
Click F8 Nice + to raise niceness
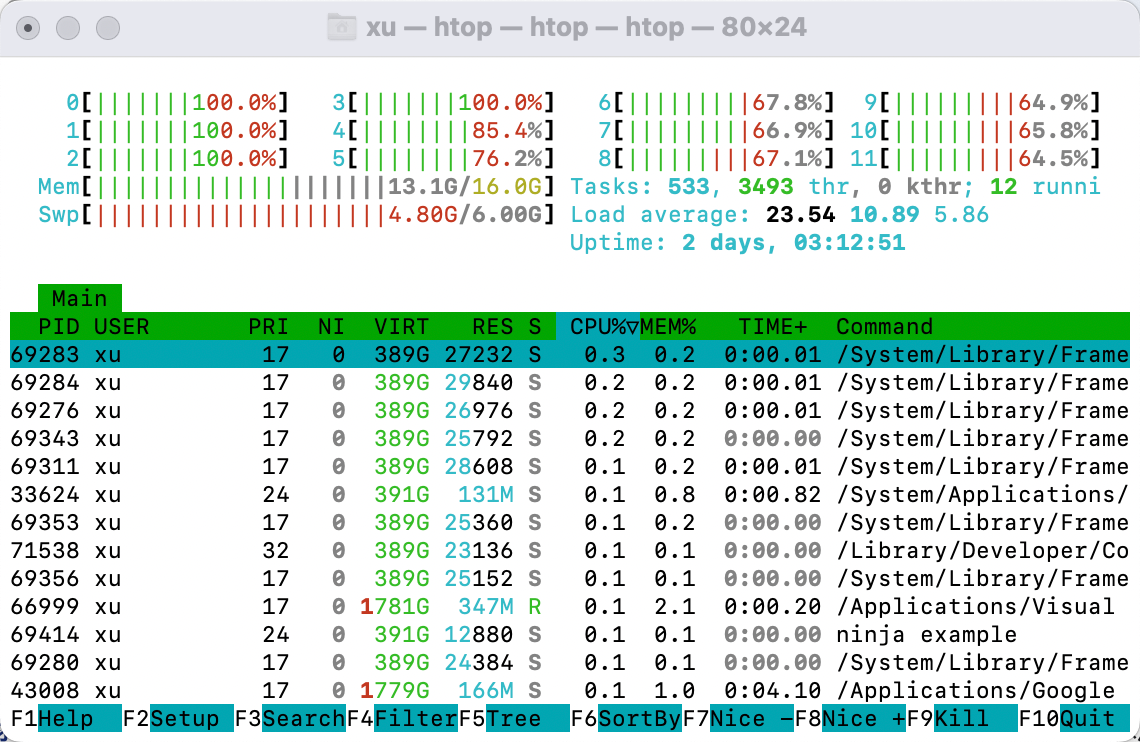[850, 719]
